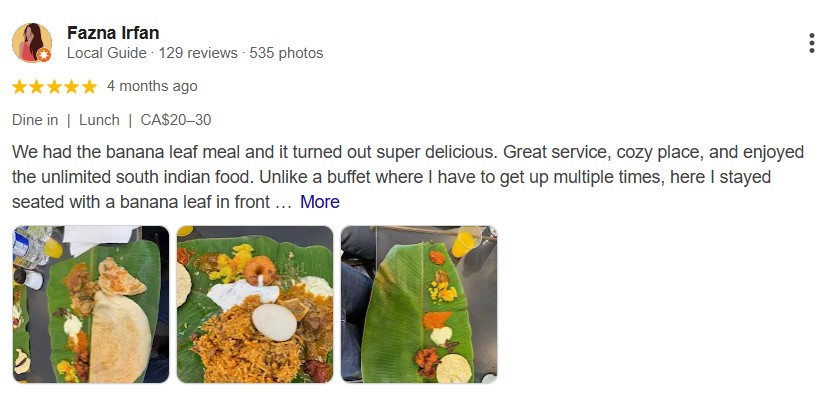This screenshot has width=831, height=398.
Task: Click the 535 photos count text
Action: (x=286, y=53)
